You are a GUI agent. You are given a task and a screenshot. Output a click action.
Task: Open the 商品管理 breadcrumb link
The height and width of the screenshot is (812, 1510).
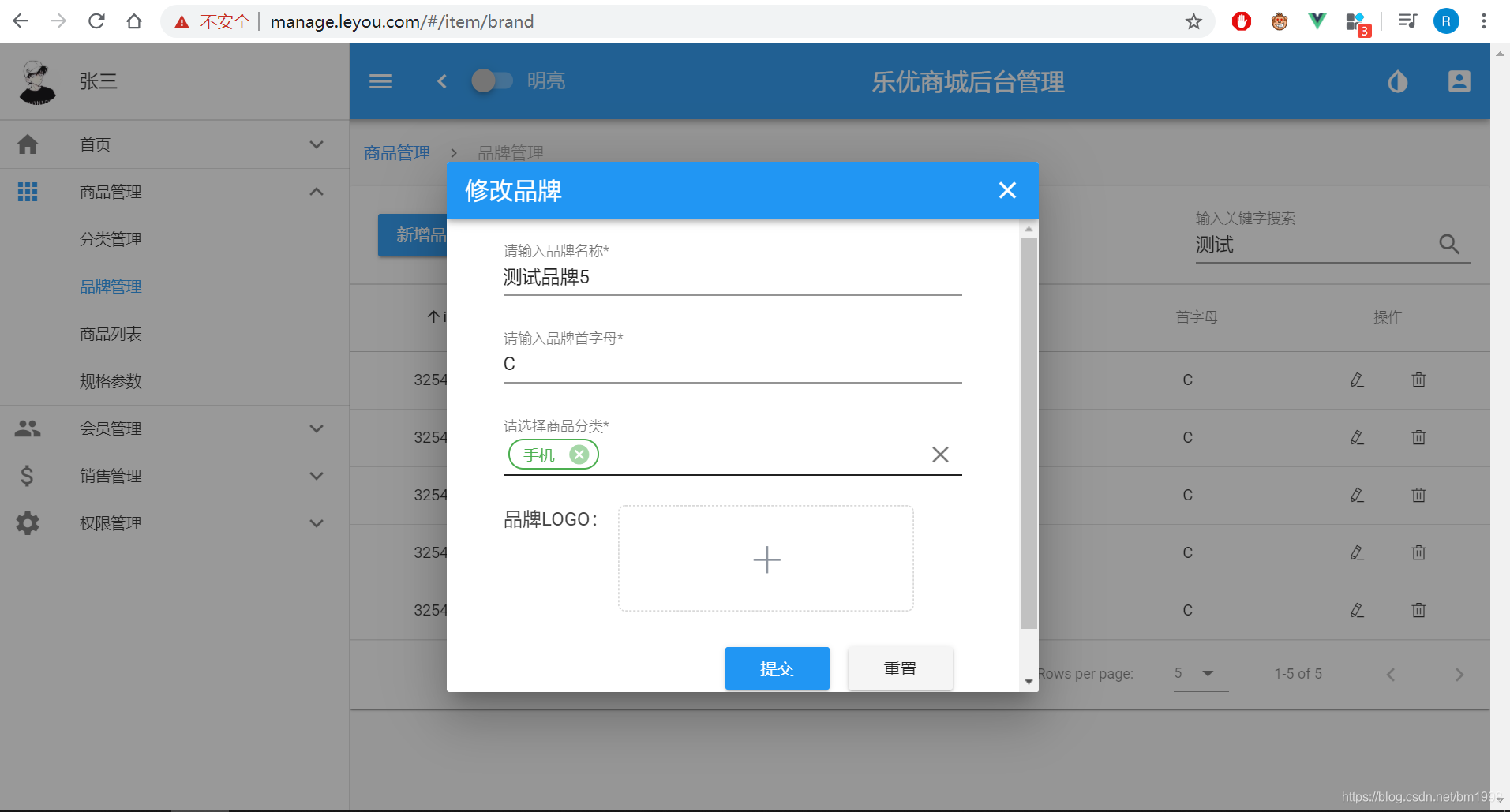tap(396, 152)
